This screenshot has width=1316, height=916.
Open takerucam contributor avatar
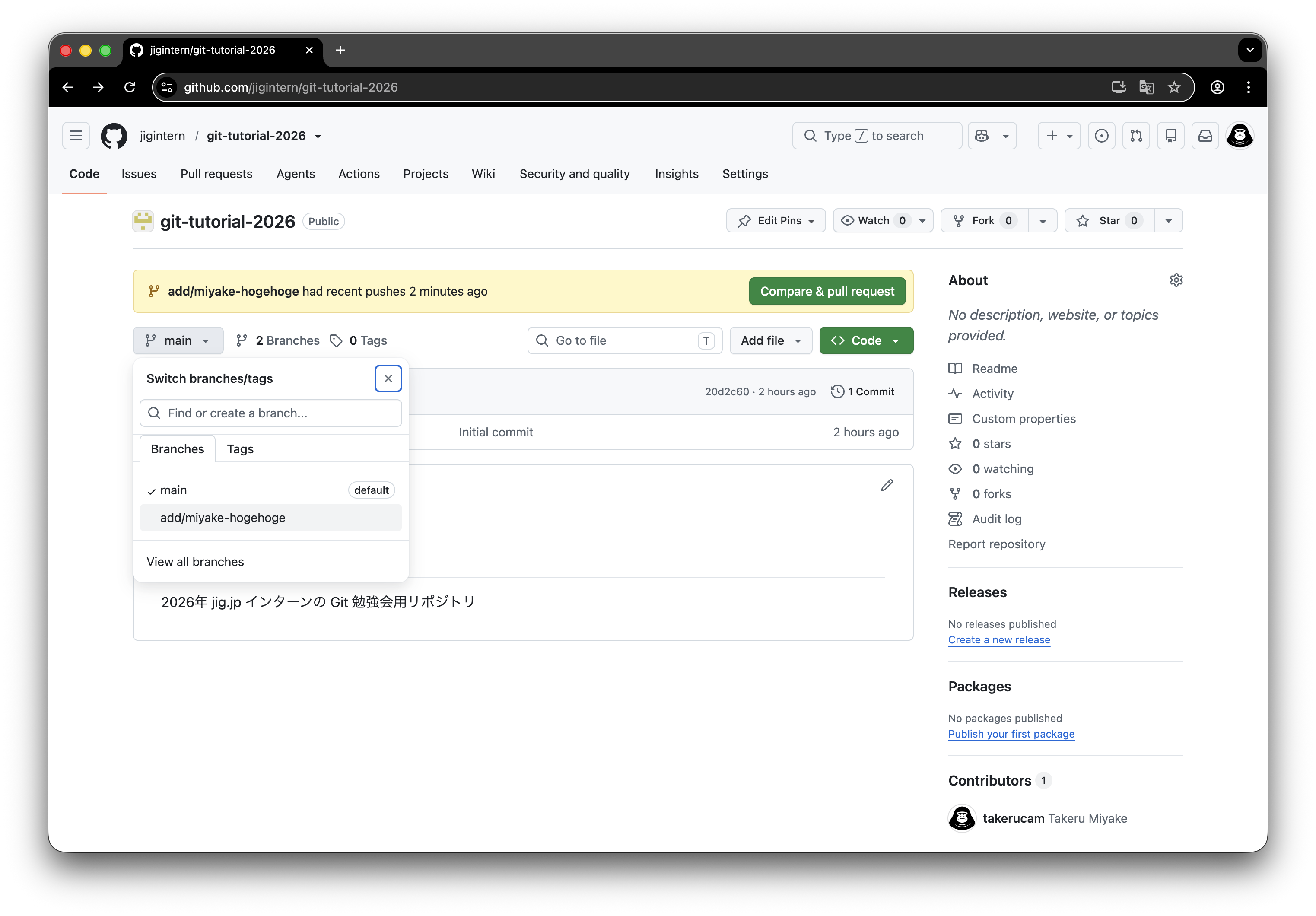pyautogui.click(x=962, y=818)
